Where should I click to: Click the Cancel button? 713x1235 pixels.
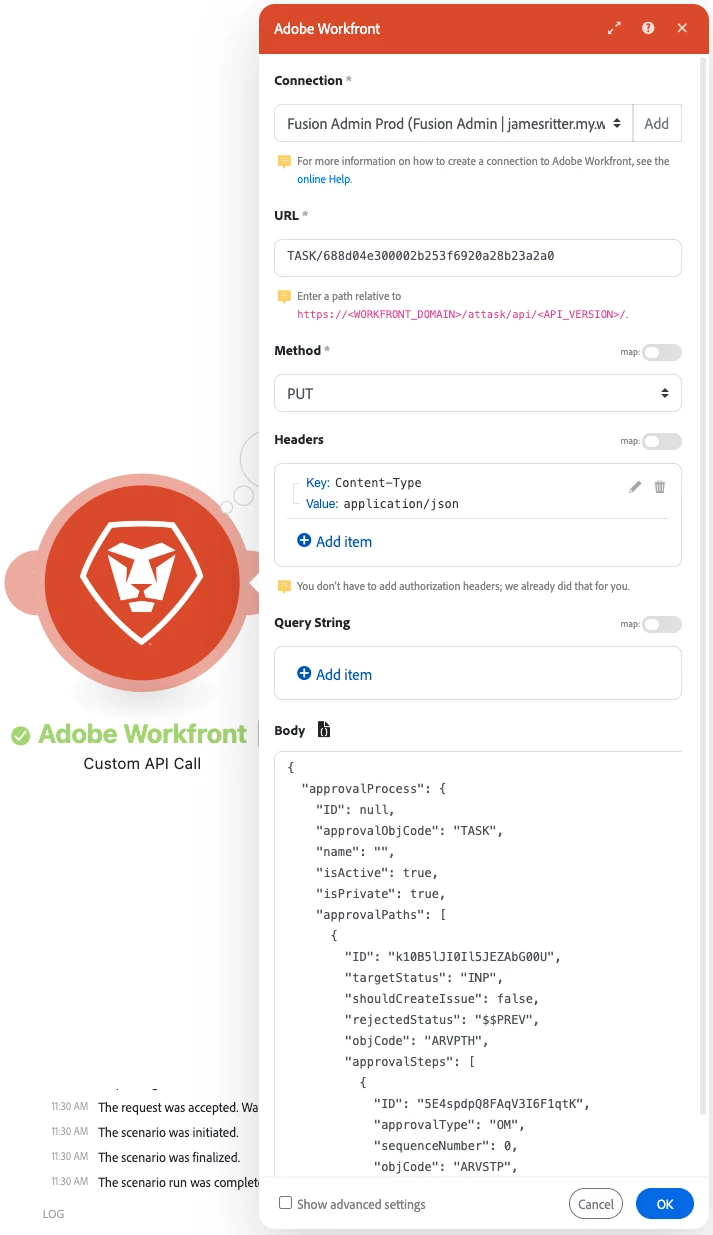coord(596,1204)
